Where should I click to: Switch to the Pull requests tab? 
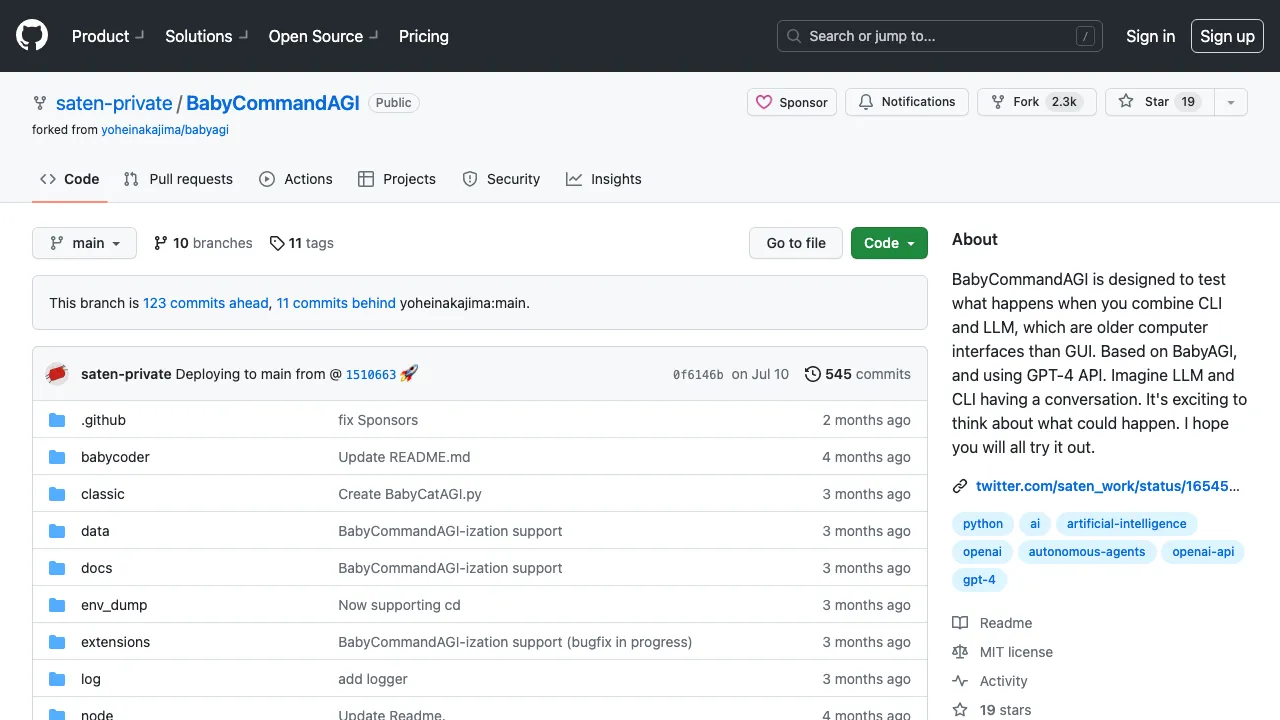(178, 179)
